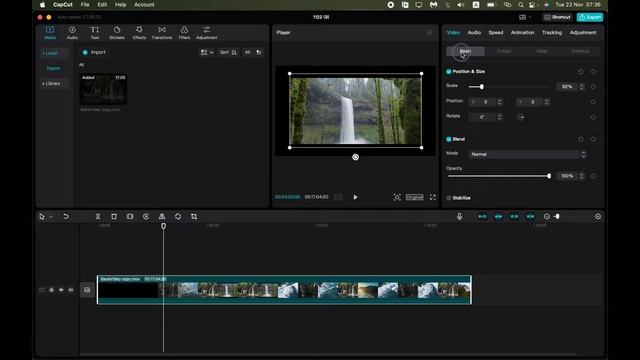Switch to the right-panel Adjustment tab

(583, 33)
